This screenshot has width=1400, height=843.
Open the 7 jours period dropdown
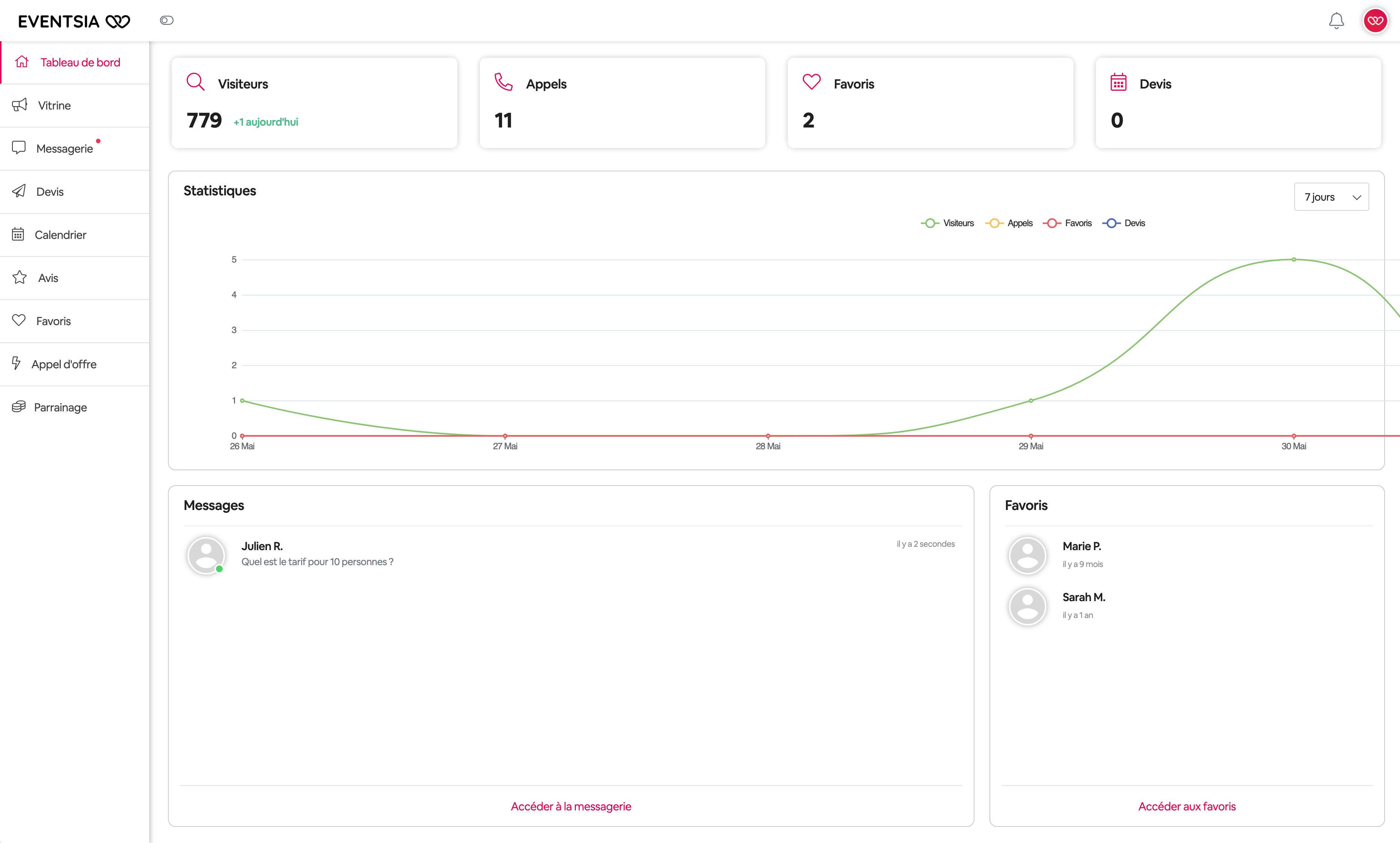tap(1331, 197)
